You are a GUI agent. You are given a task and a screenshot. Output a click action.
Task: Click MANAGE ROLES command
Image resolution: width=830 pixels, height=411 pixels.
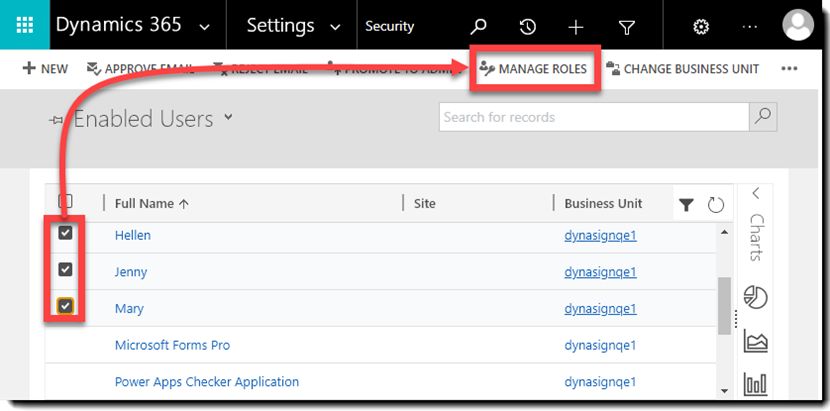534,69
